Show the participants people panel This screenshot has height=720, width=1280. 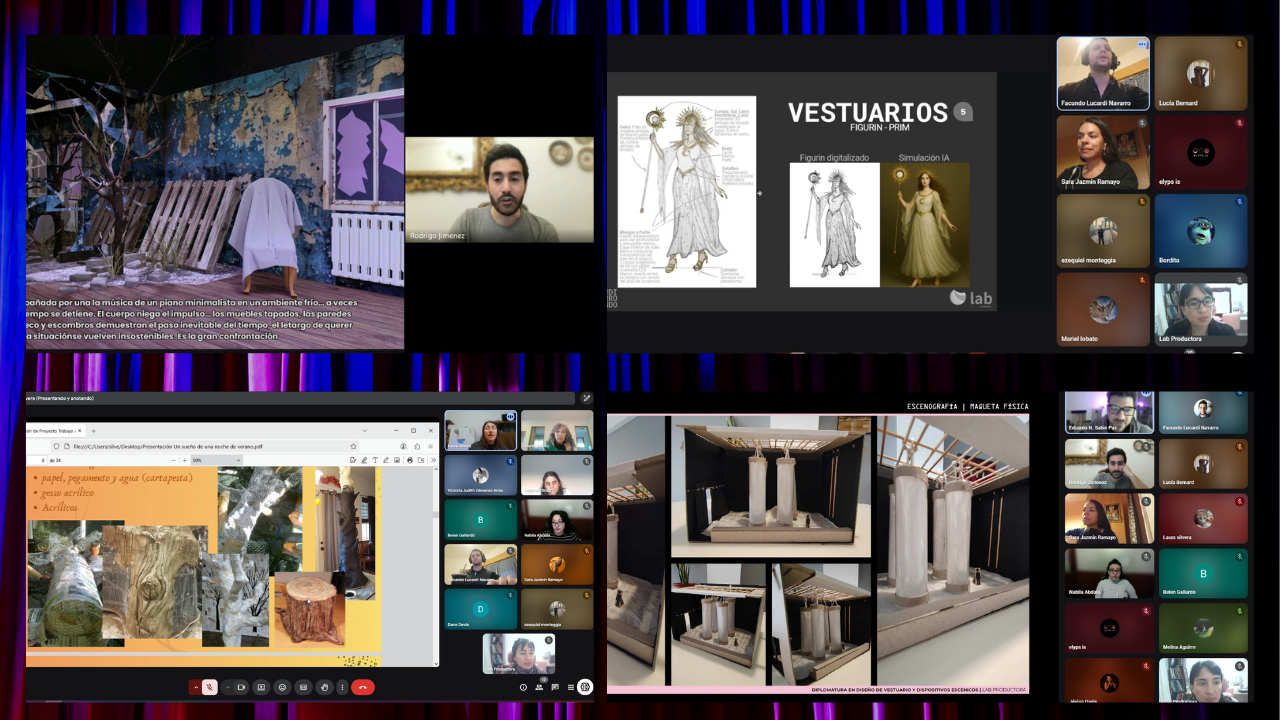tap(541, 687)
